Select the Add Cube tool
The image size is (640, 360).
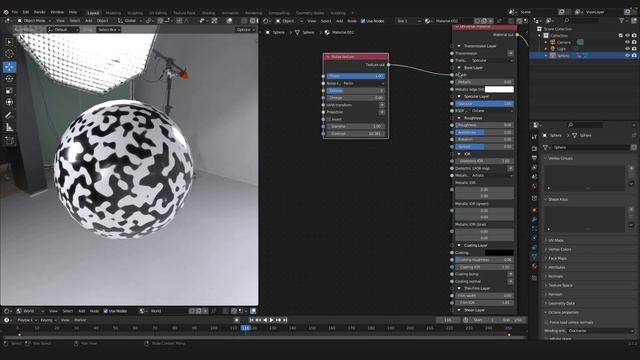[x=9, y=141]
